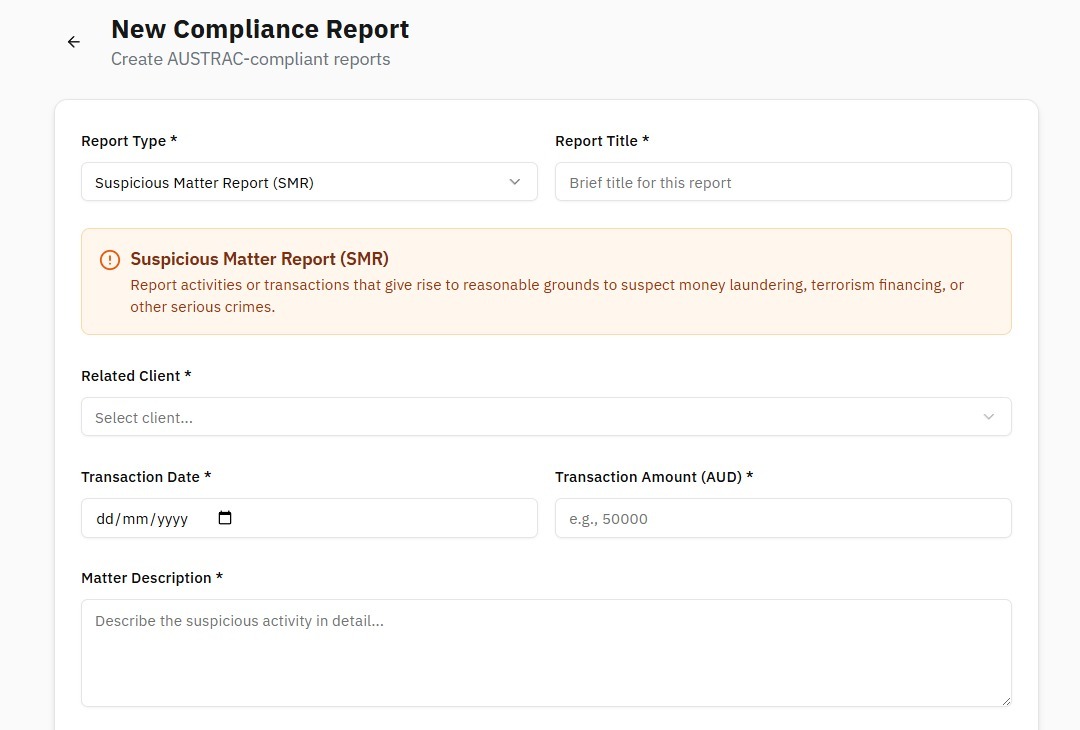1080x730 pixels.
Task: Select the day segment of Transaction Date
Action: click(105, 519)
